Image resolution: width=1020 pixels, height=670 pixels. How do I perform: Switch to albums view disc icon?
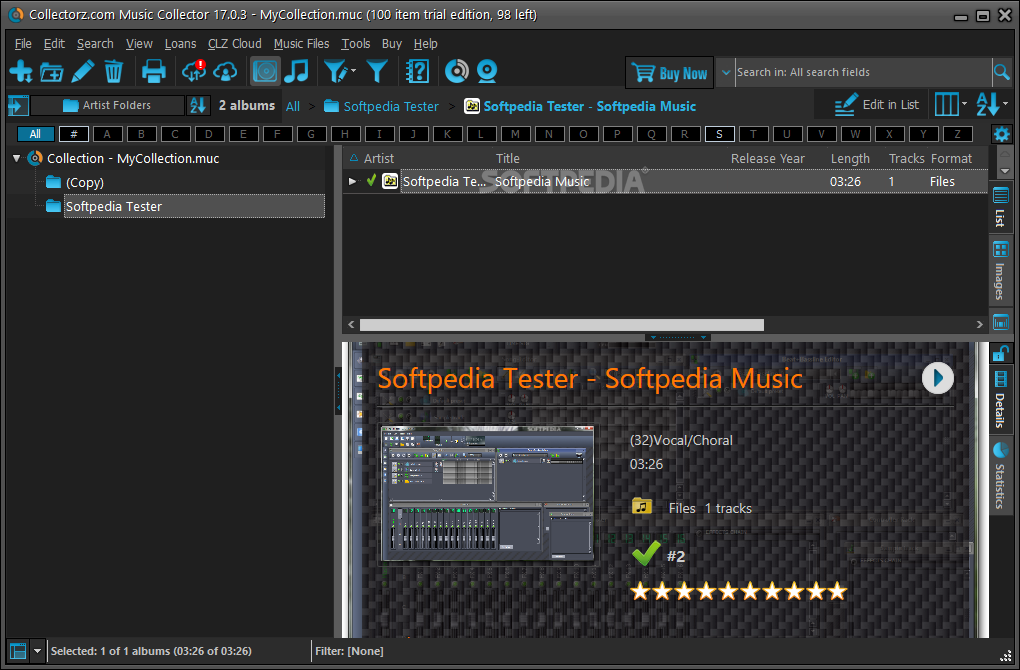265,71
